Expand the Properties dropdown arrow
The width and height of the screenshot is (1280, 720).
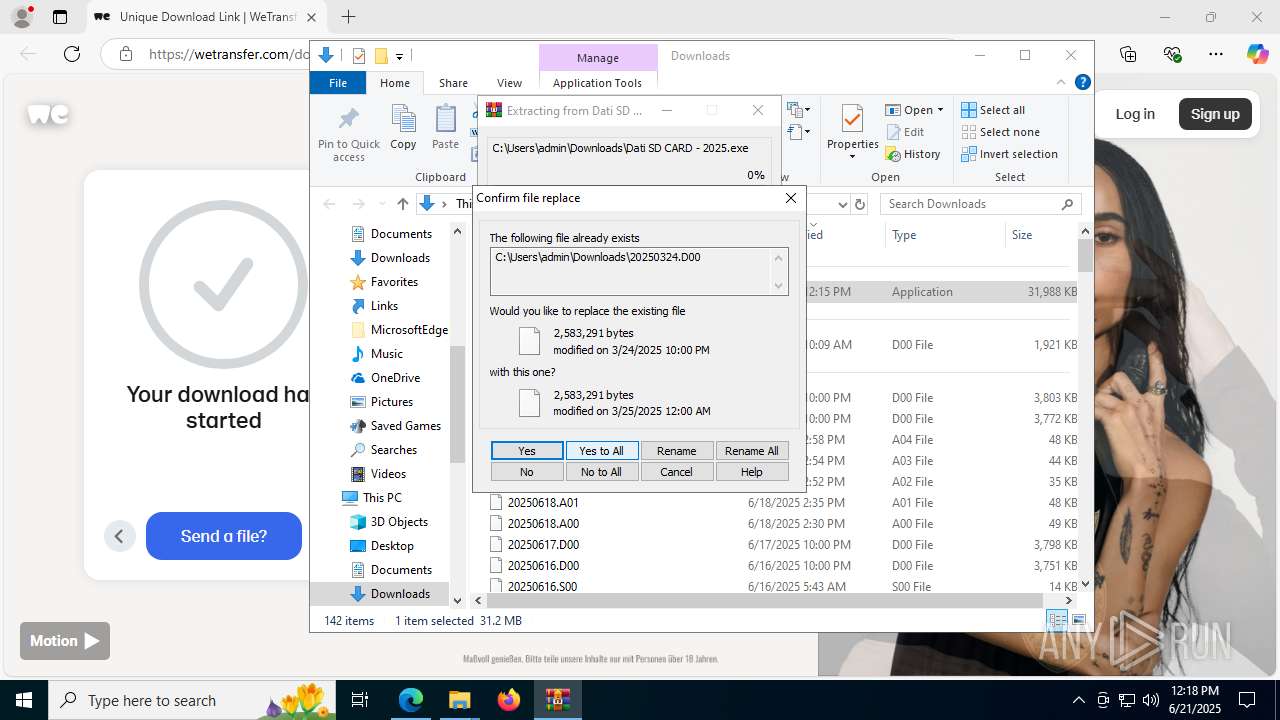coord(852,156)
